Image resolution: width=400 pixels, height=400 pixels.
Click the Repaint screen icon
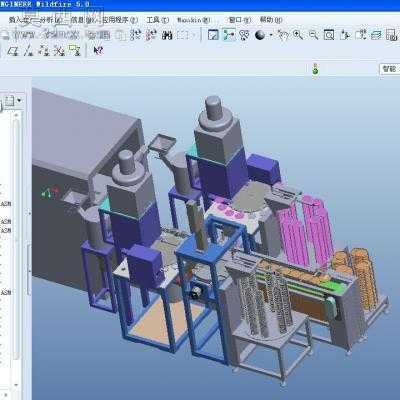point(213,35)
